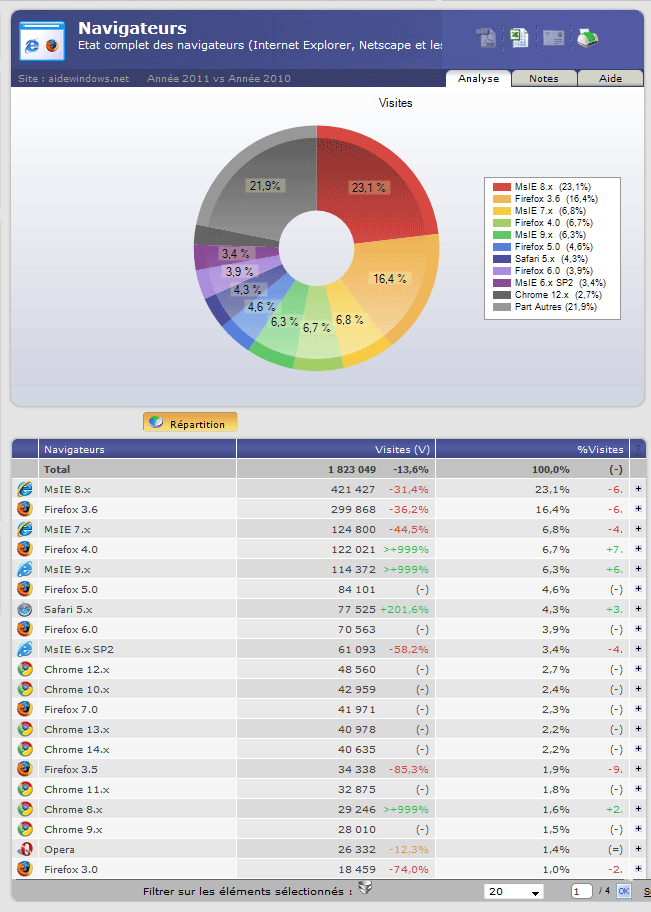Click the Année 2011 vs Année 2010 text

[219, 79]
